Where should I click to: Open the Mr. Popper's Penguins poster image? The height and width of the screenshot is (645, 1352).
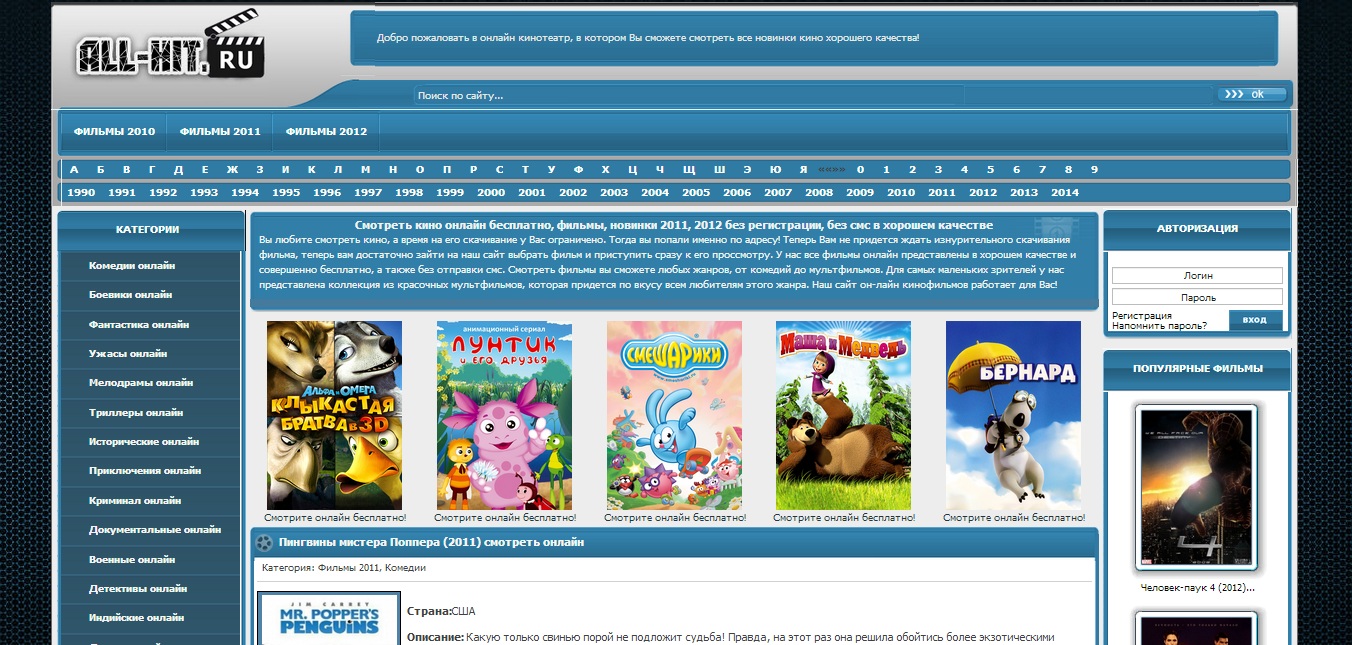click(x=329, y=619)
